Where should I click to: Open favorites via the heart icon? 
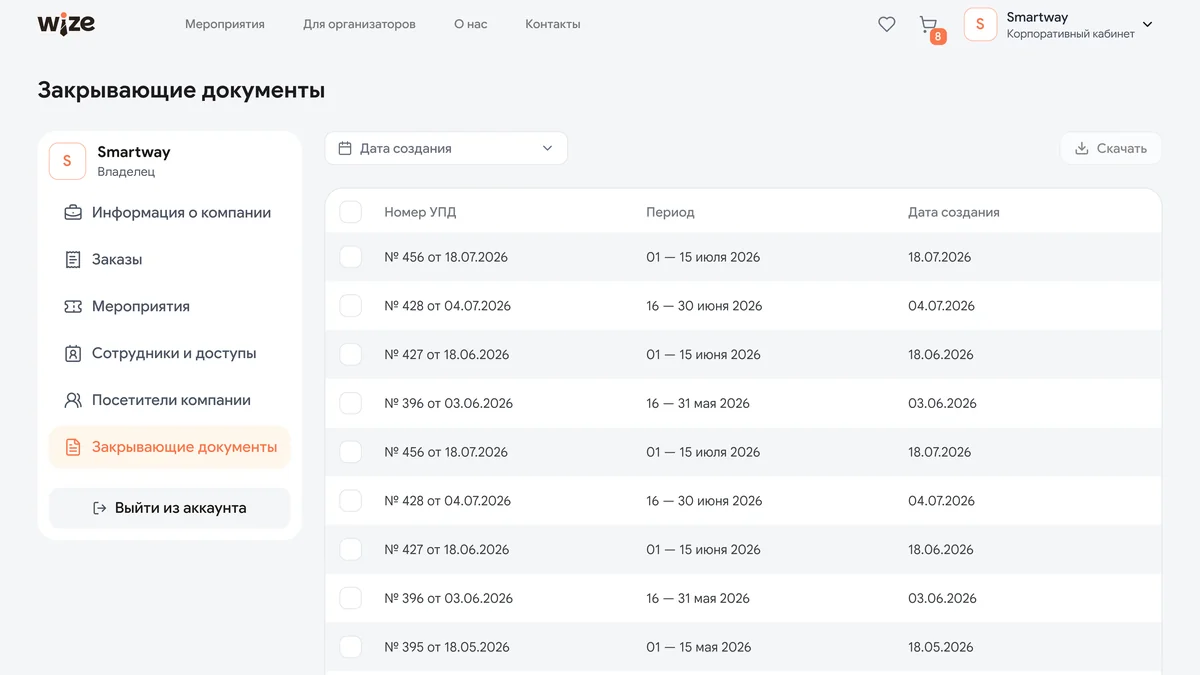pyautogui.click(x=887, y=24)
